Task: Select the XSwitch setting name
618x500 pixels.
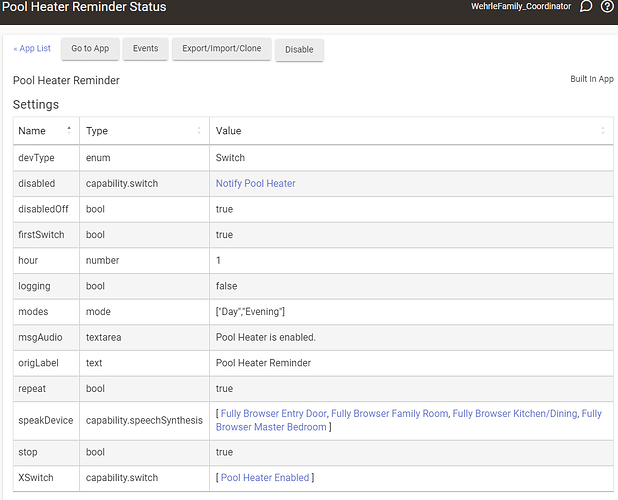Action: pyautogui.click(x=36, y=478)
